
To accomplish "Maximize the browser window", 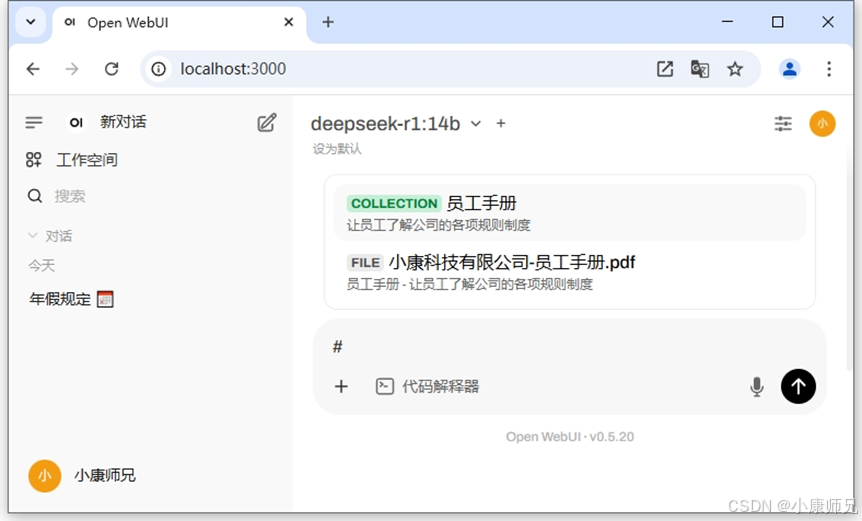I will pyautogui.click(x=777, y=22).
